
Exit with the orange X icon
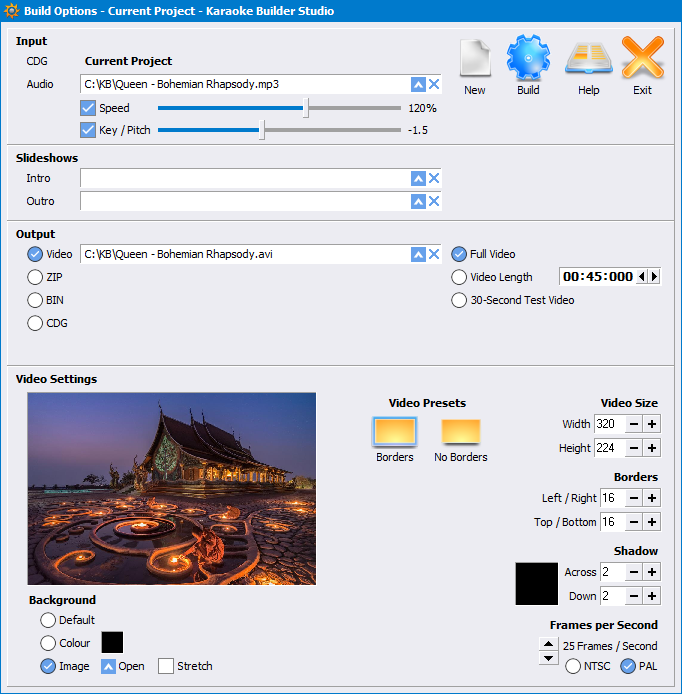(x=642, y=57)
